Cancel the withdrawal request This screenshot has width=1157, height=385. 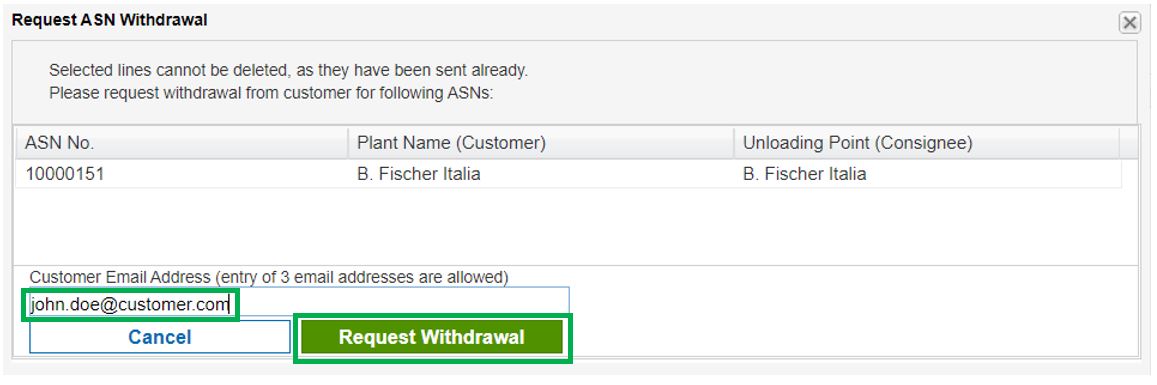(x=159, y=338)
